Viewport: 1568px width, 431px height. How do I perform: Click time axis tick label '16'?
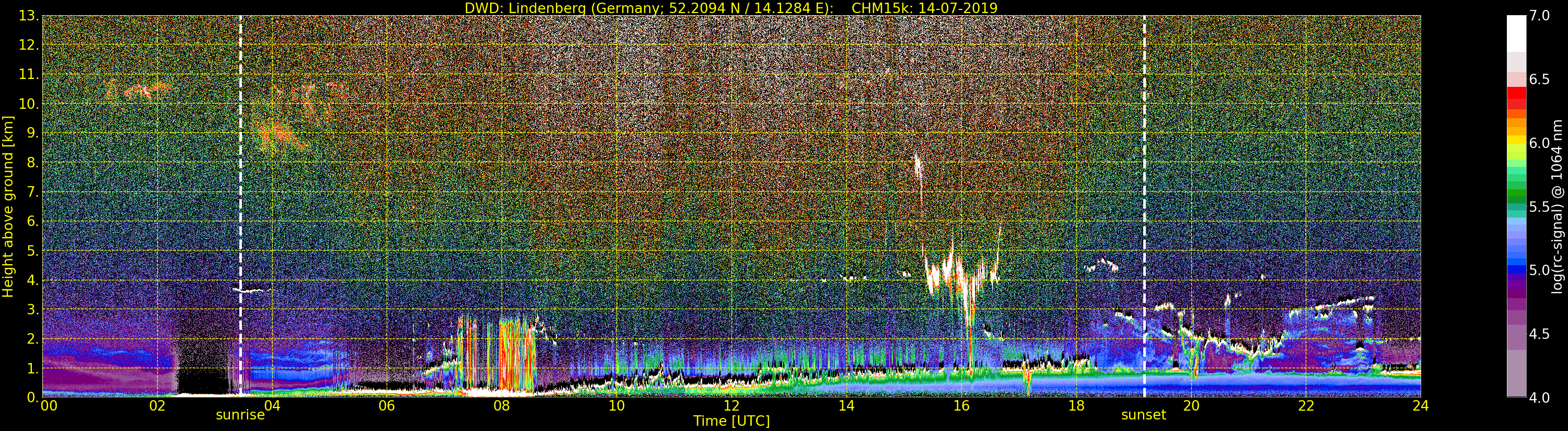(x=961, y=406)
